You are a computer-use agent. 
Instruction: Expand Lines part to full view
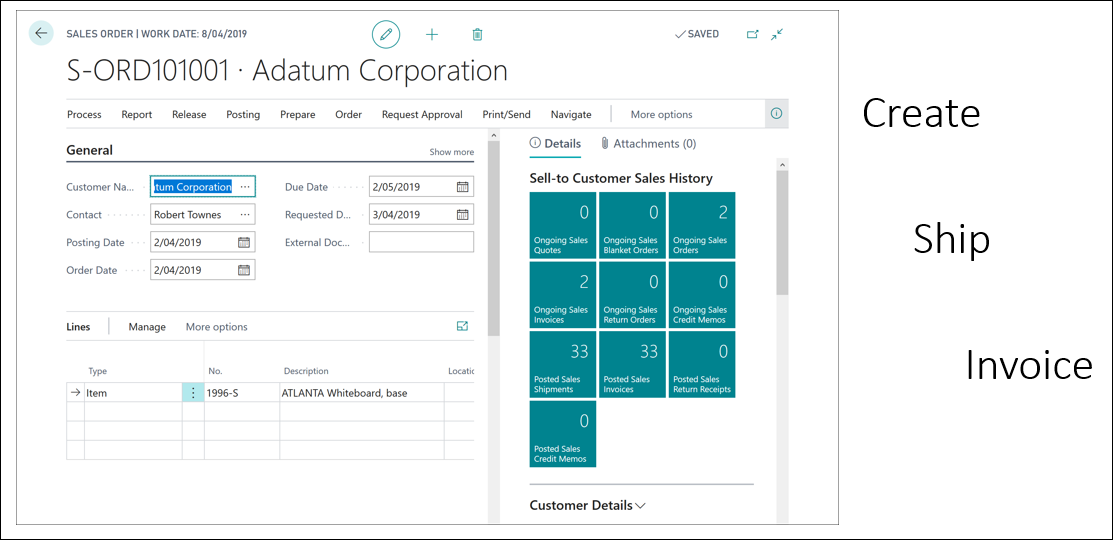[x=463, y=326]
